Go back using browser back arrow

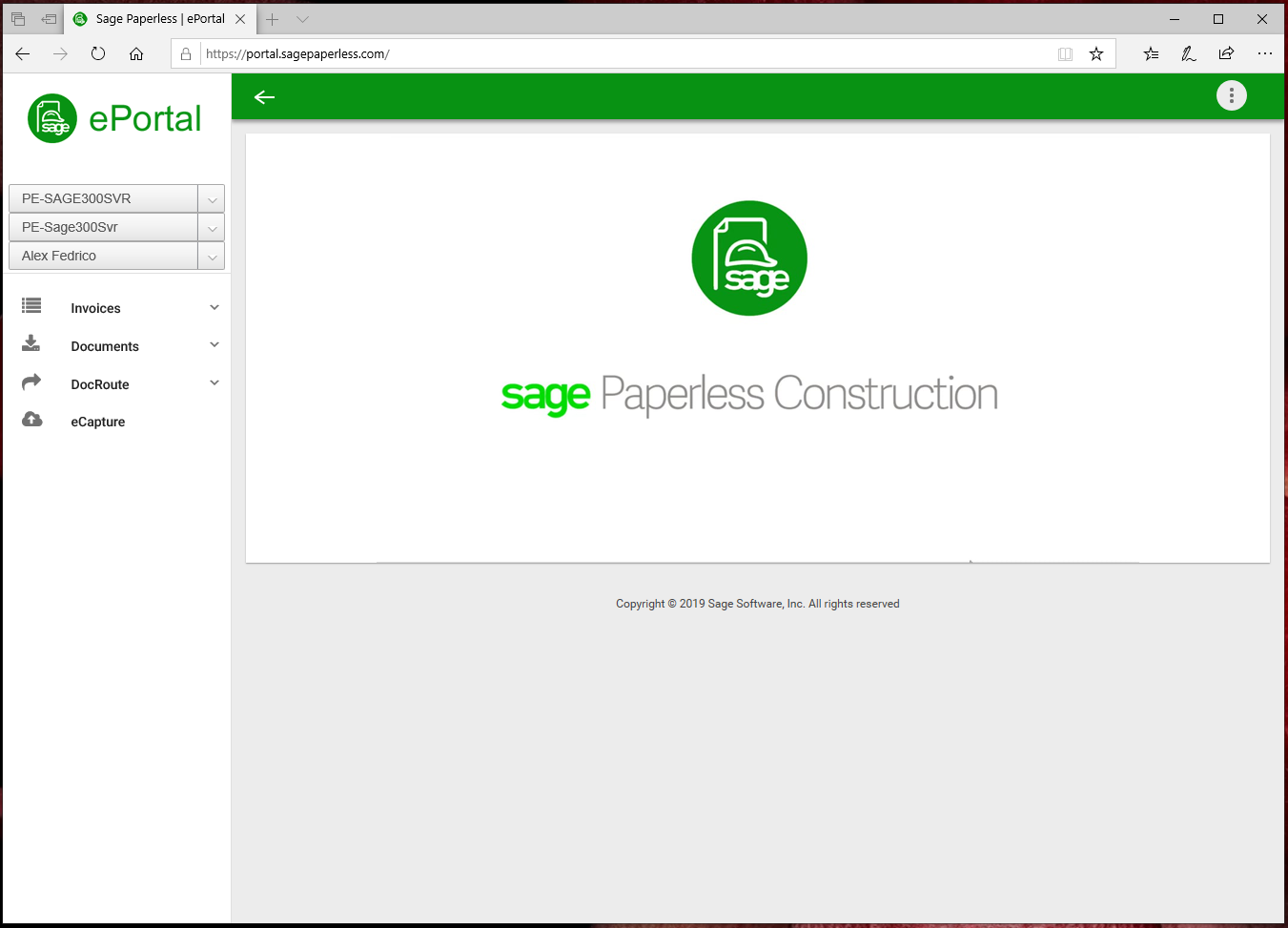click(x=23, y=53)
